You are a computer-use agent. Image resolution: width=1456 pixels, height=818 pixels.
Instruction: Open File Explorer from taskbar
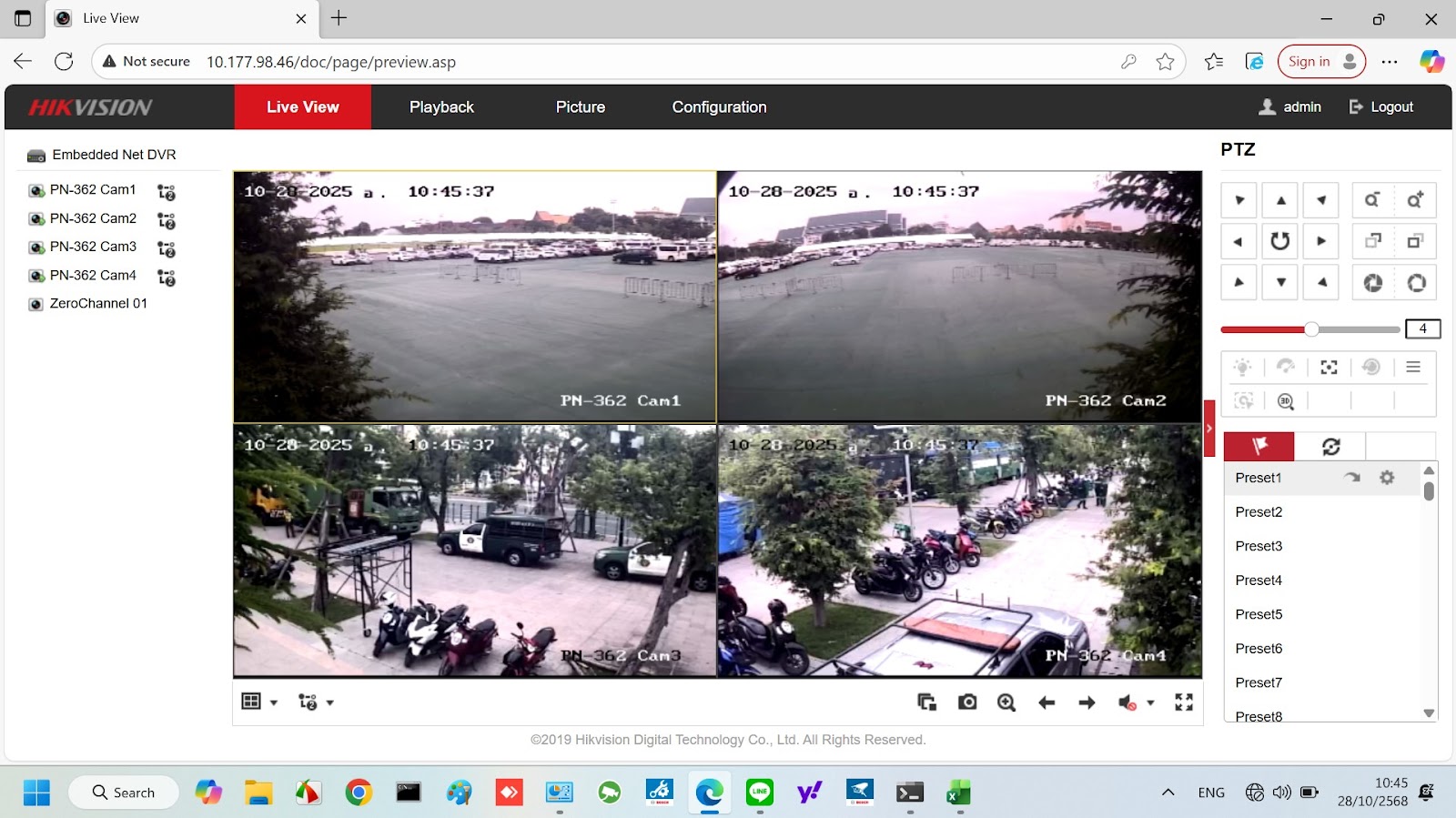(x=258, y=793)
